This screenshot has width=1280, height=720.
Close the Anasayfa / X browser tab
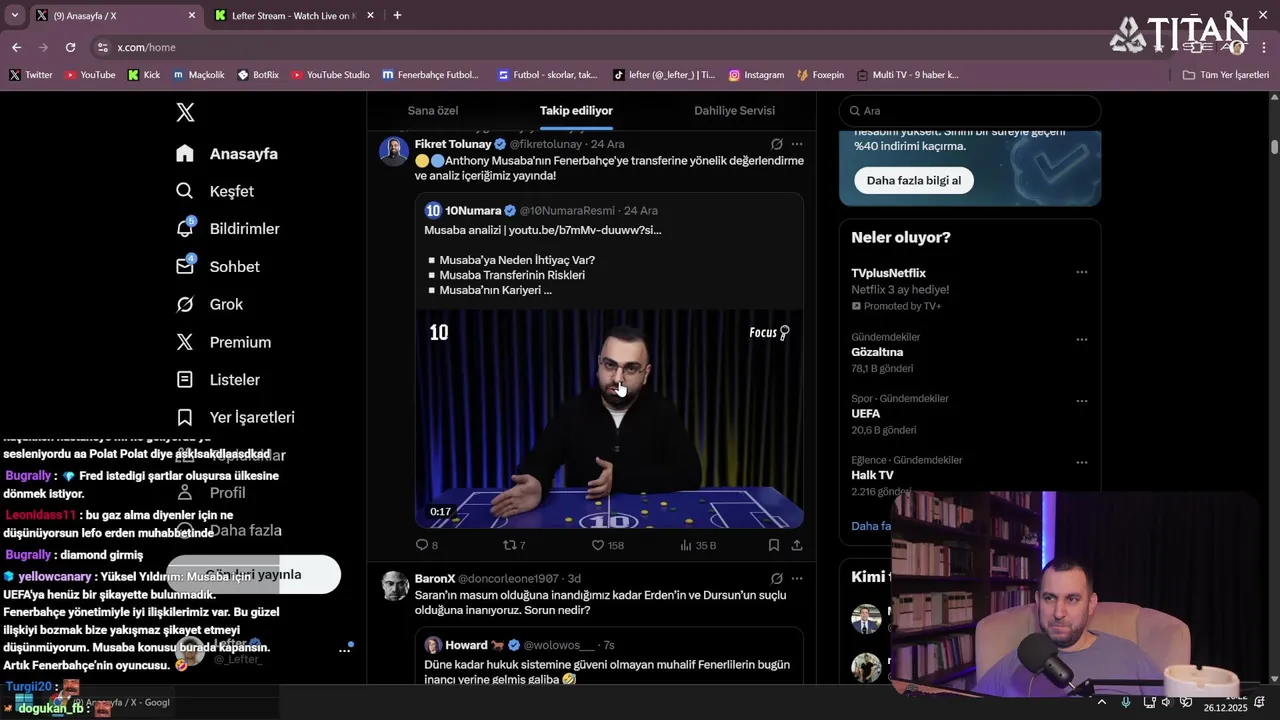tap(192, 16)
